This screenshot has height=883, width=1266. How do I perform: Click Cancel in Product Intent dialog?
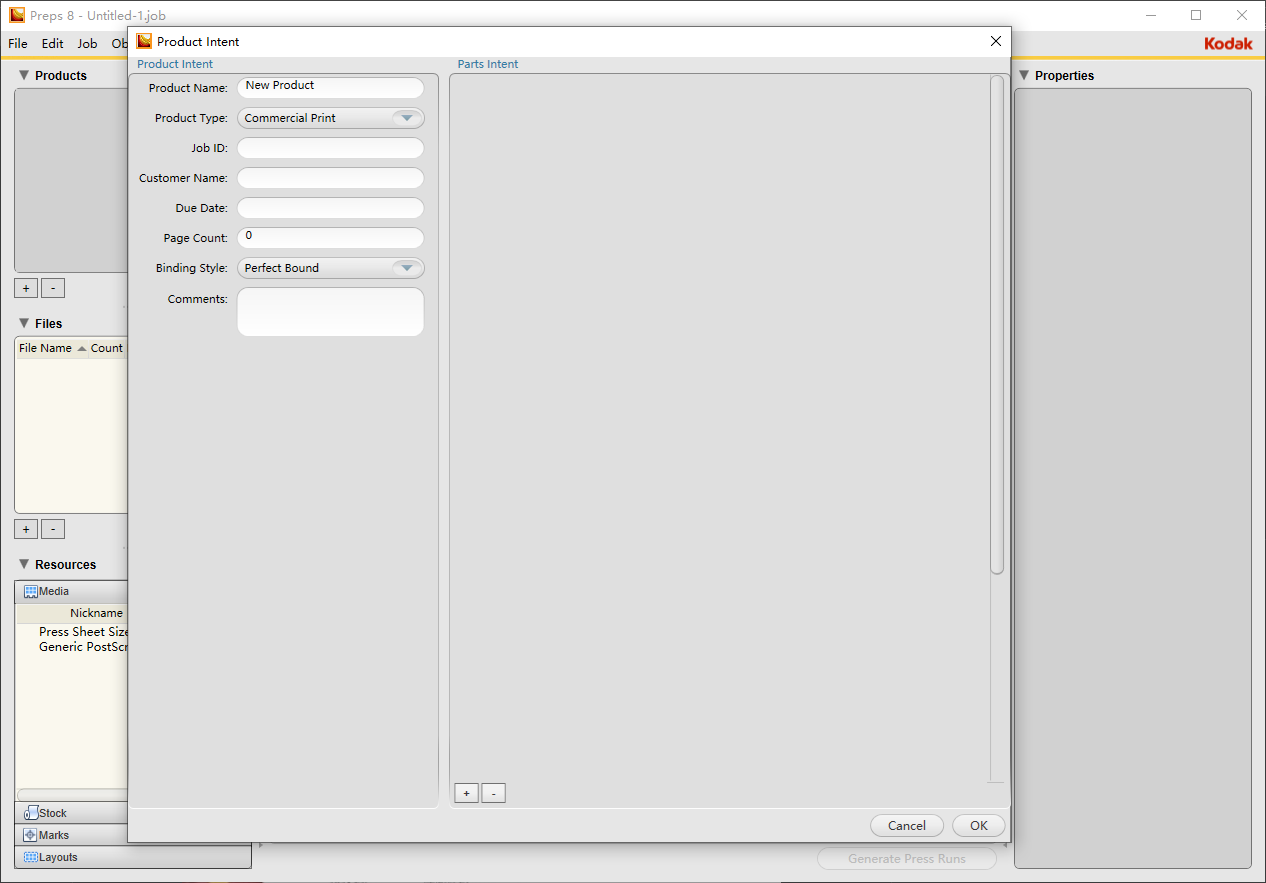click(x=907, y=826)
